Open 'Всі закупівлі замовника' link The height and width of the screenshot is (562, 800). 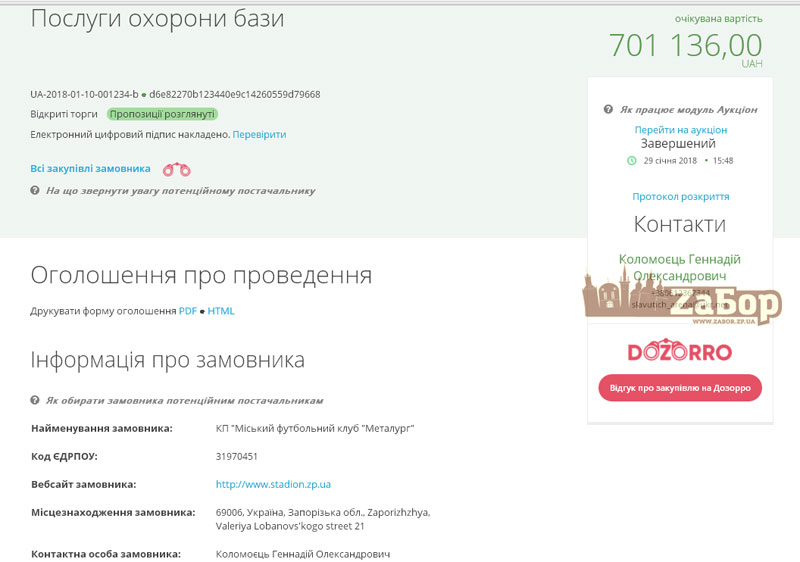90,169
